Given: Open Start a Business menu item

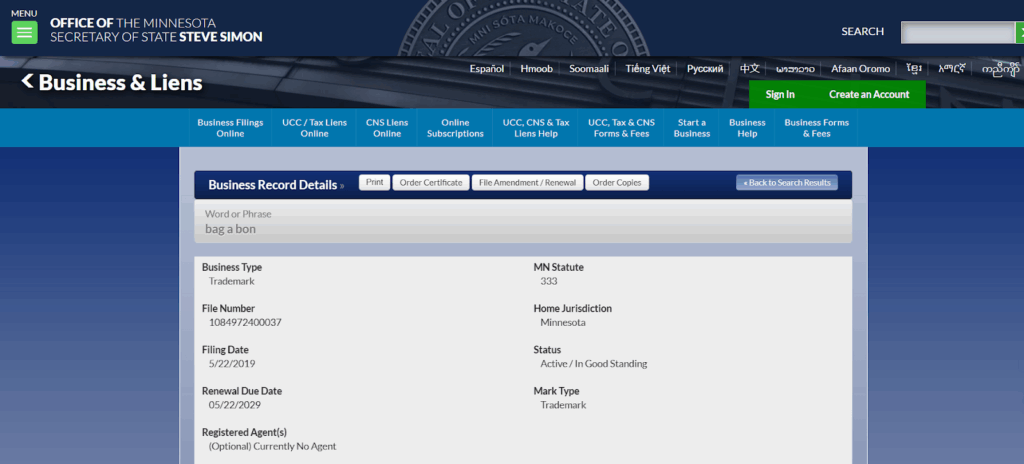Looking at the screenshot, I should click(x=692, y=128).
